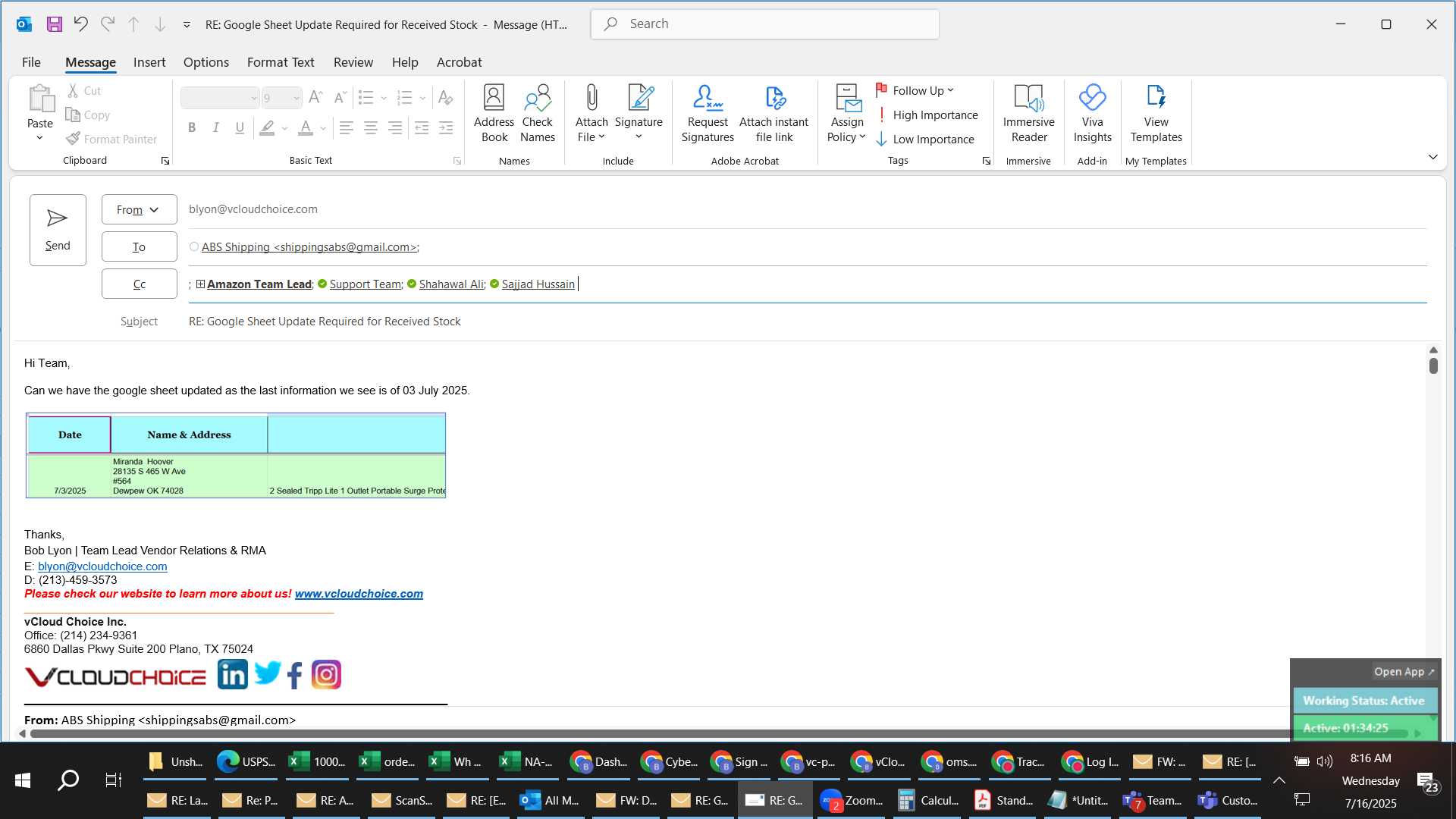Open the text highlight color arrow
This screenshot has height=819, width=1456.
(x=284, y=128)
